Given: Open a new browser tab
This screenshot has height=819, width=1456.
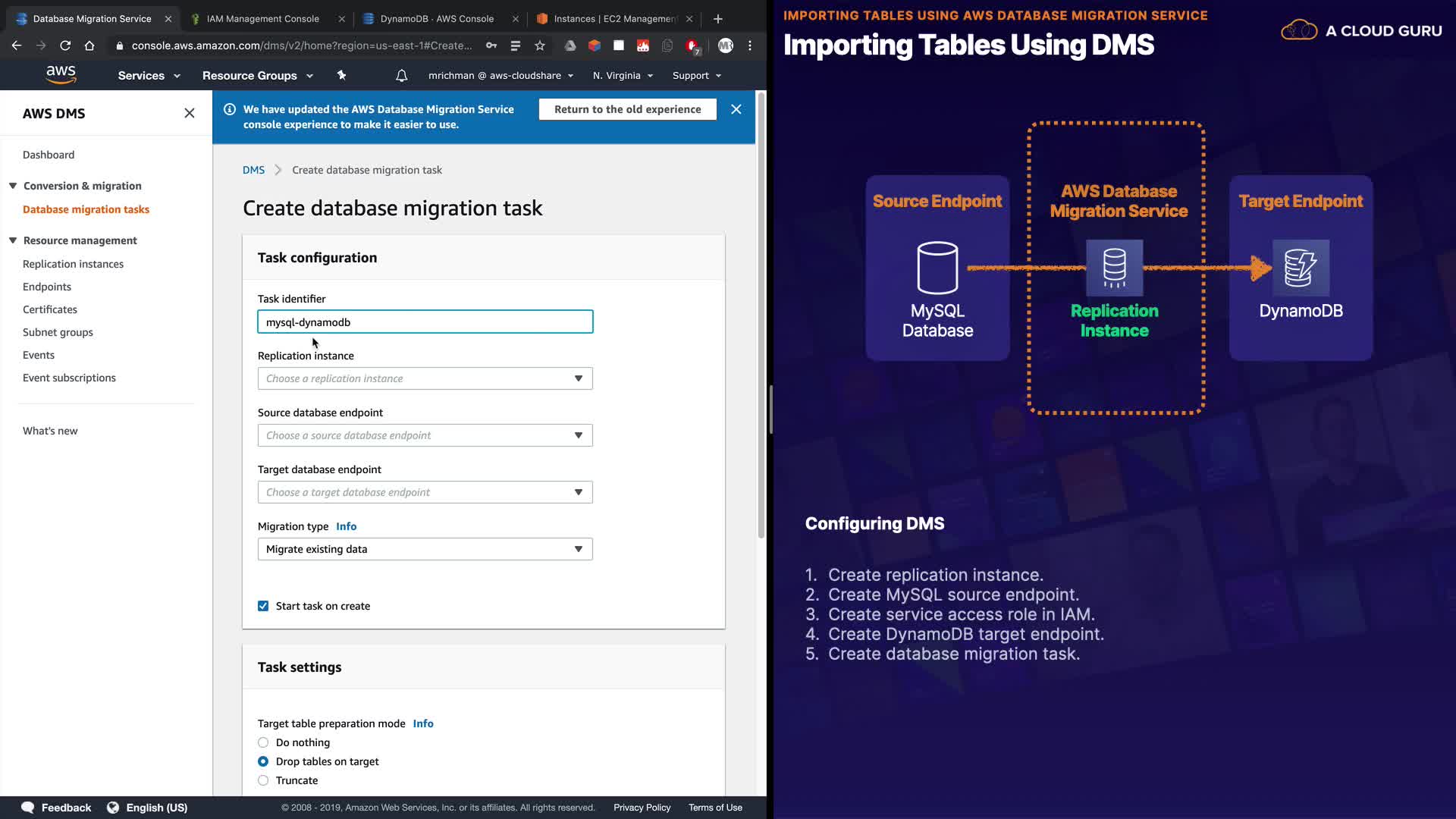Looking at the screenshot, I should pyautogui.click(x=718, y=18).
